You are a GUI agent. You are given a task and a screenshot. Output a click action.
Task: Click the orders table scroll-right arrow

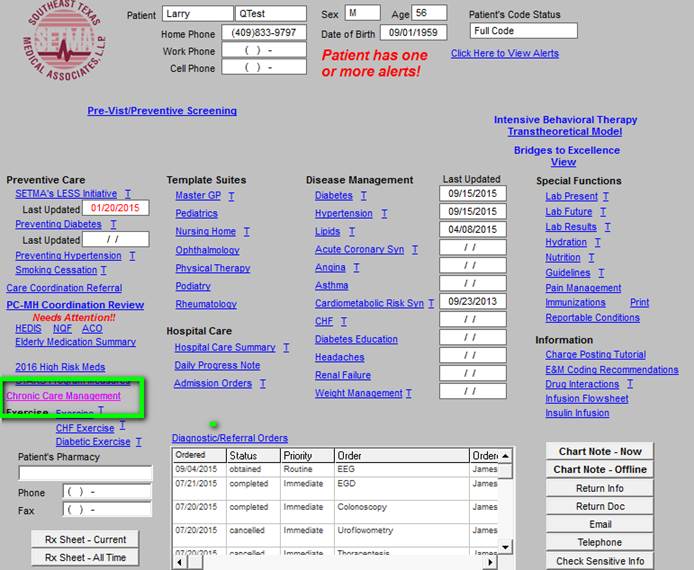point(490,562)
